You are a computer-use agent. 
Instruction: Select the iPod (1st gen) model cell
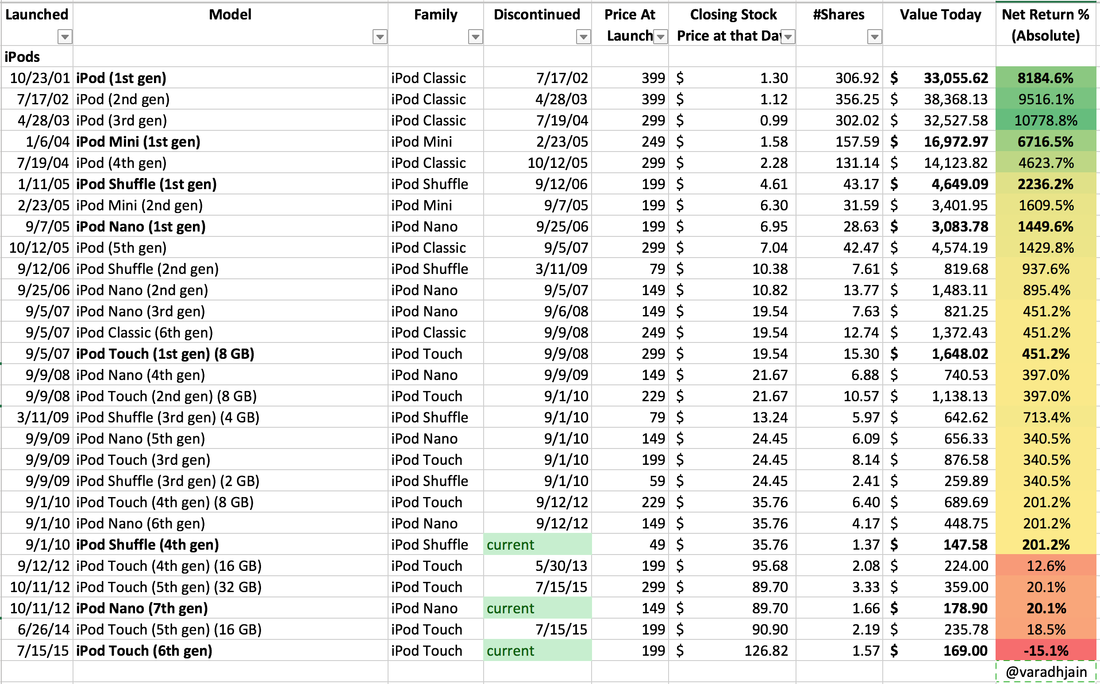[x=121, y=78]
